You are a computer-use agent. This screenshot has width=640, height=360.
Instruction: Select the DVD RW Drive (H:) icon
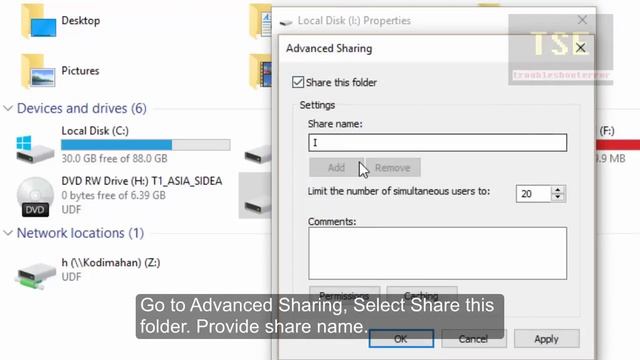pos(35,197)
